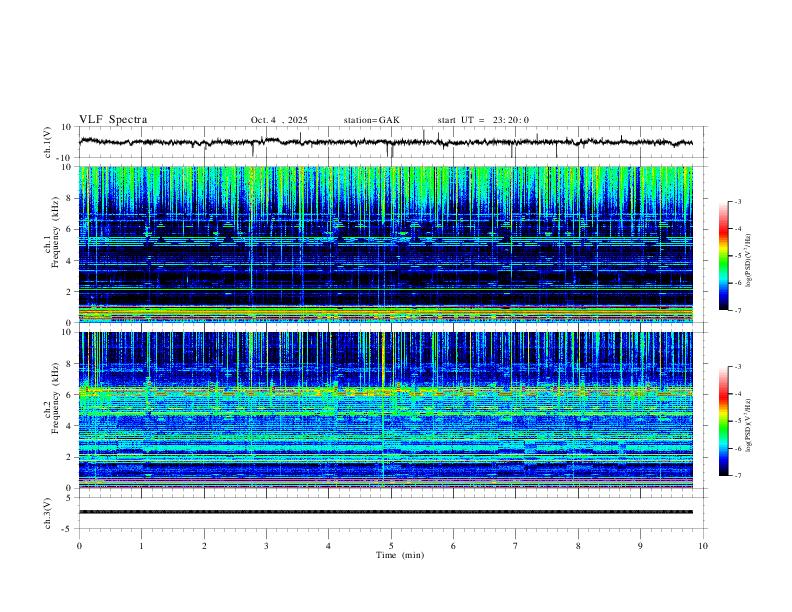The image size is (792, 612).
Task: Click inside the ch.1 spectrogram panel
Action: click(x=386, y=244)
